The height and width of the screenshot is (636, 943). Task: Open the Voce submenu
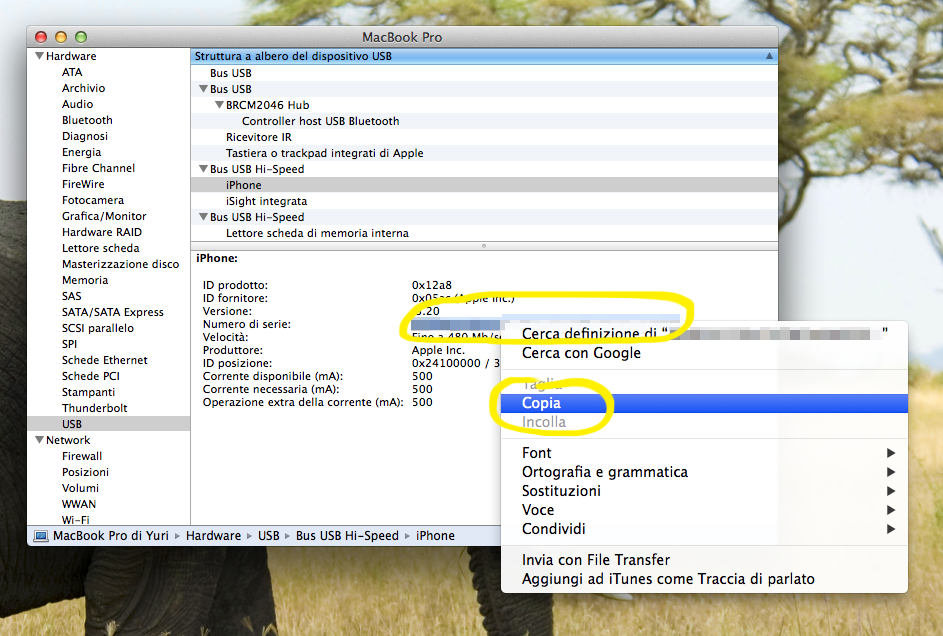pos(704,510)
